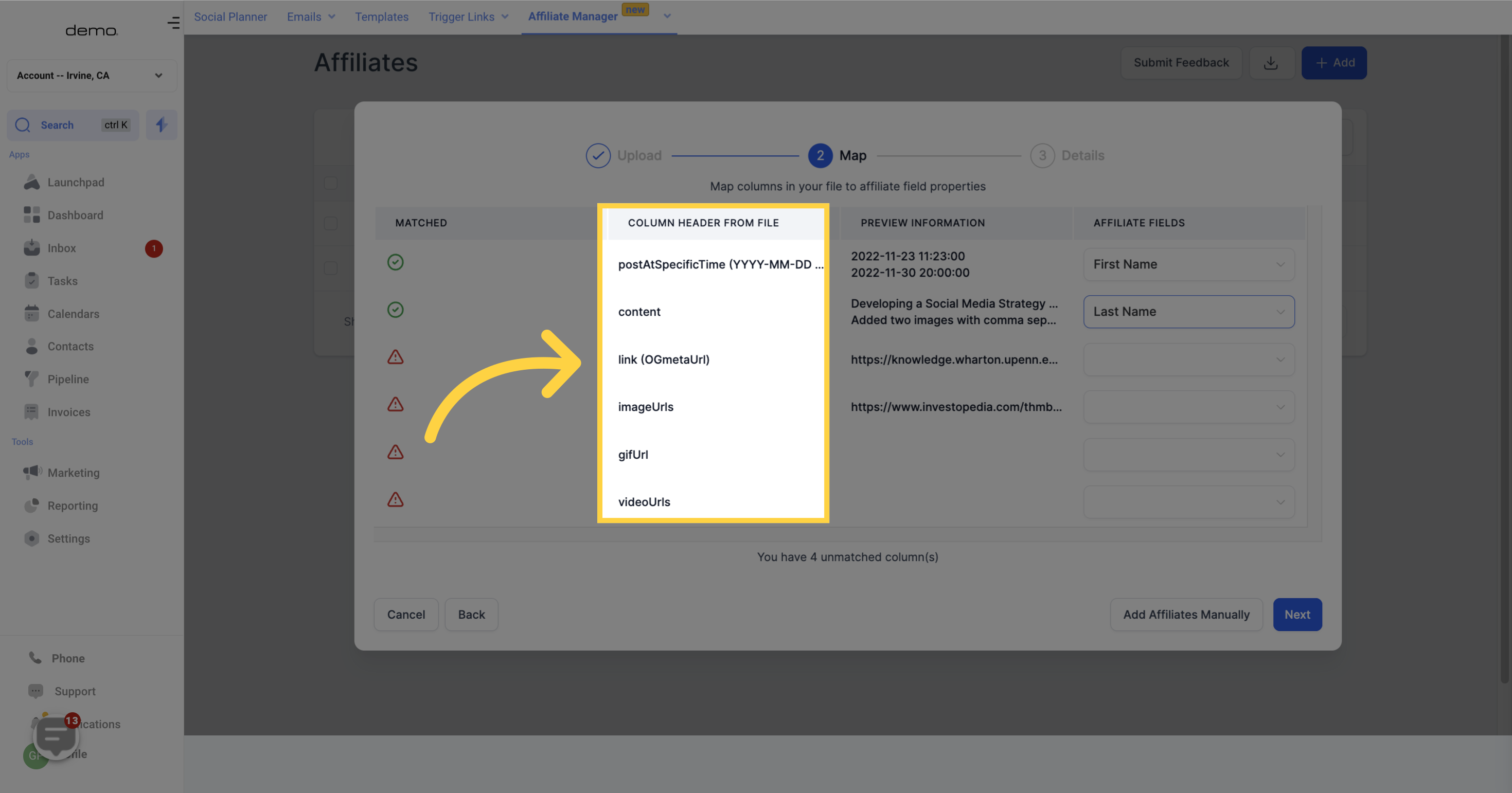Click the Social Planner tab
The width and height of the screenshot is (1512, 793).
[230, 16]
